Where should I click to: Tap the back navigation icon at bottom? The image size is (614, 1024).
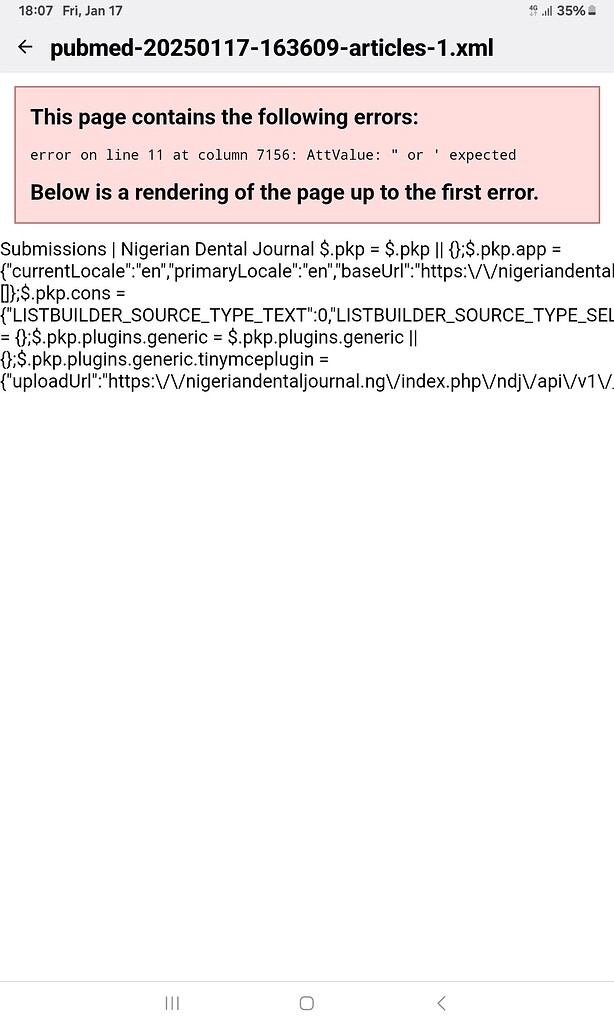pos(441,1003)
